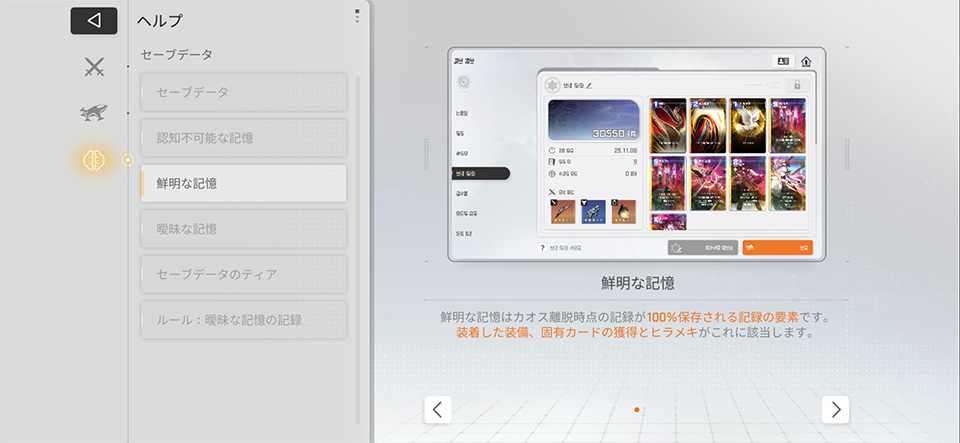Select the highlighted 鮮明な記憶 entry
The height and width of the screenshot is (443, 960).
click(x=244, y=183)
